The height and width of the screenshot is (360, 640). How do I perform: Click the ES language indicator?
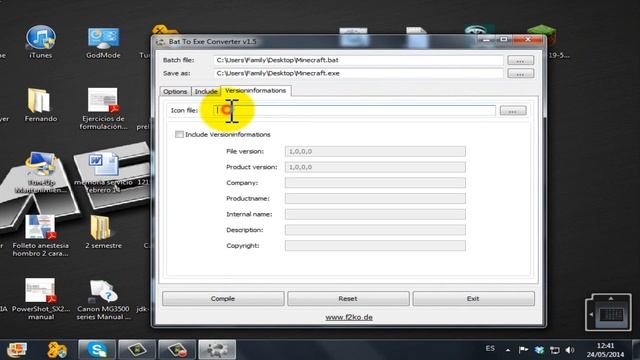[490, 349]
